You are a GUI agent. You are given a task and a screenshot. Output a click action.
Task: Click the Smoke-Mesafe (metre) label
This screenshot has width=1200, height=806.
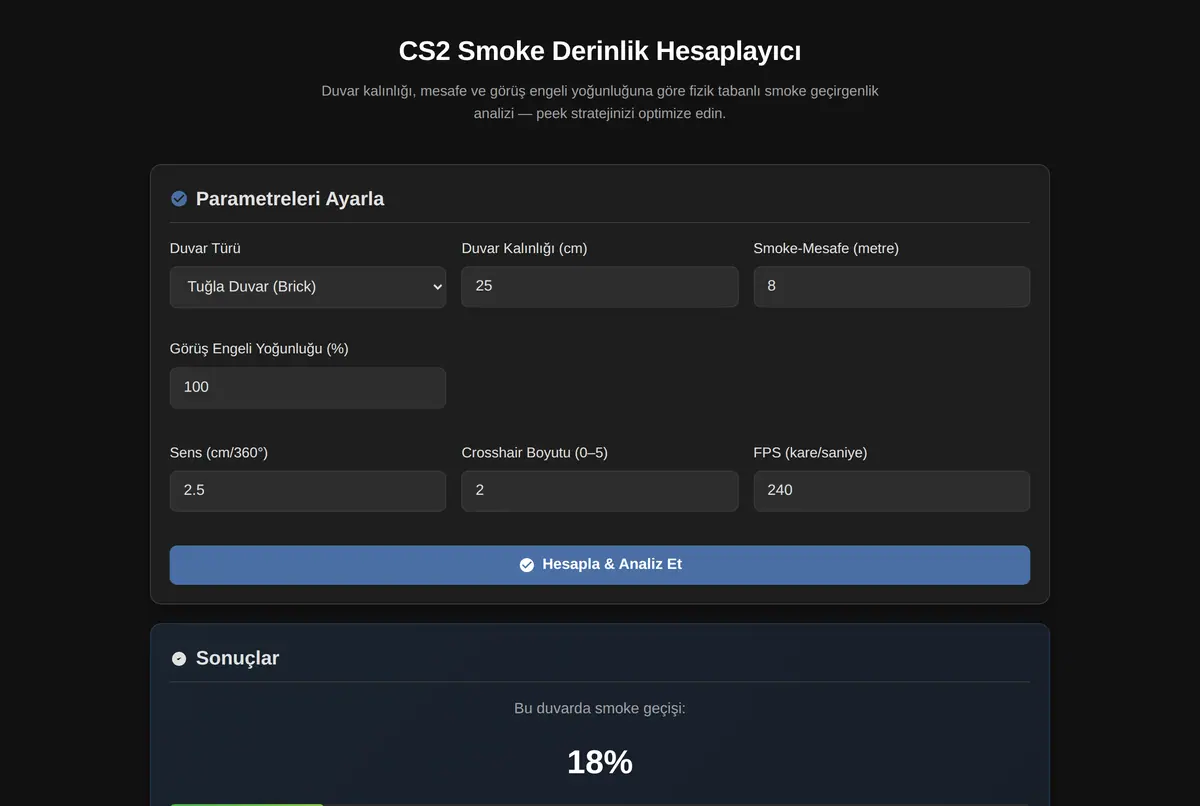(x=826, y=249)
